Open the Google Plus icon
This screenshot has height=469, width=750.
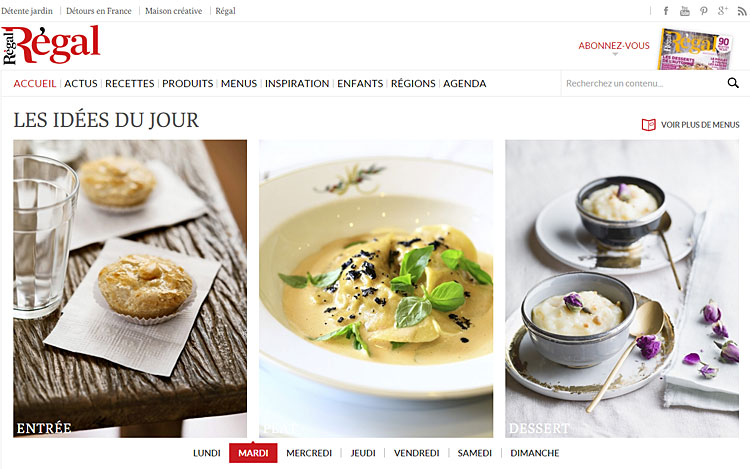click(x=722, y=11)
